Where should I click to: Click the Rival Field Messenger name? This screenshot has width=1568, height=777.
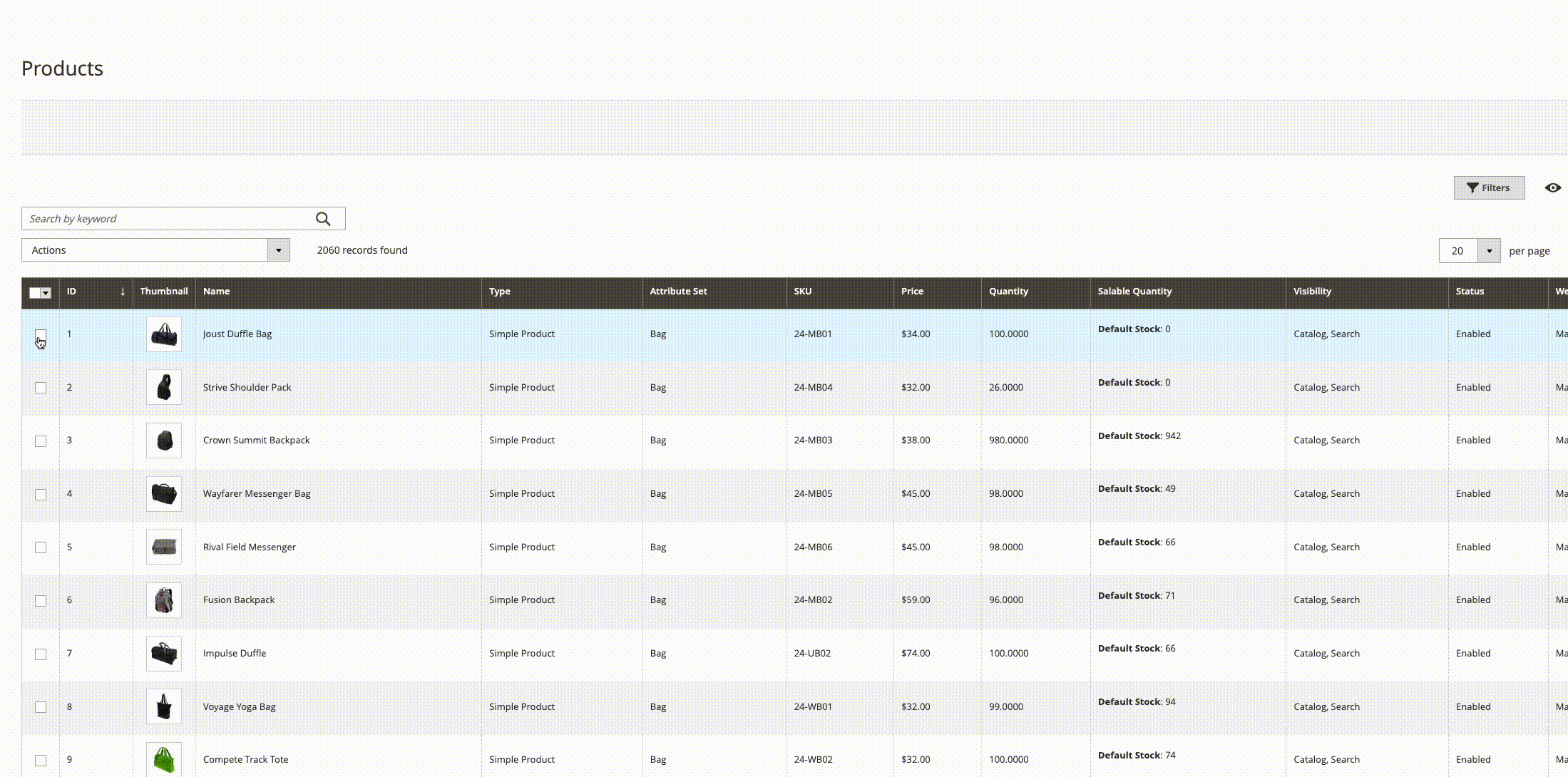point(249,547)
